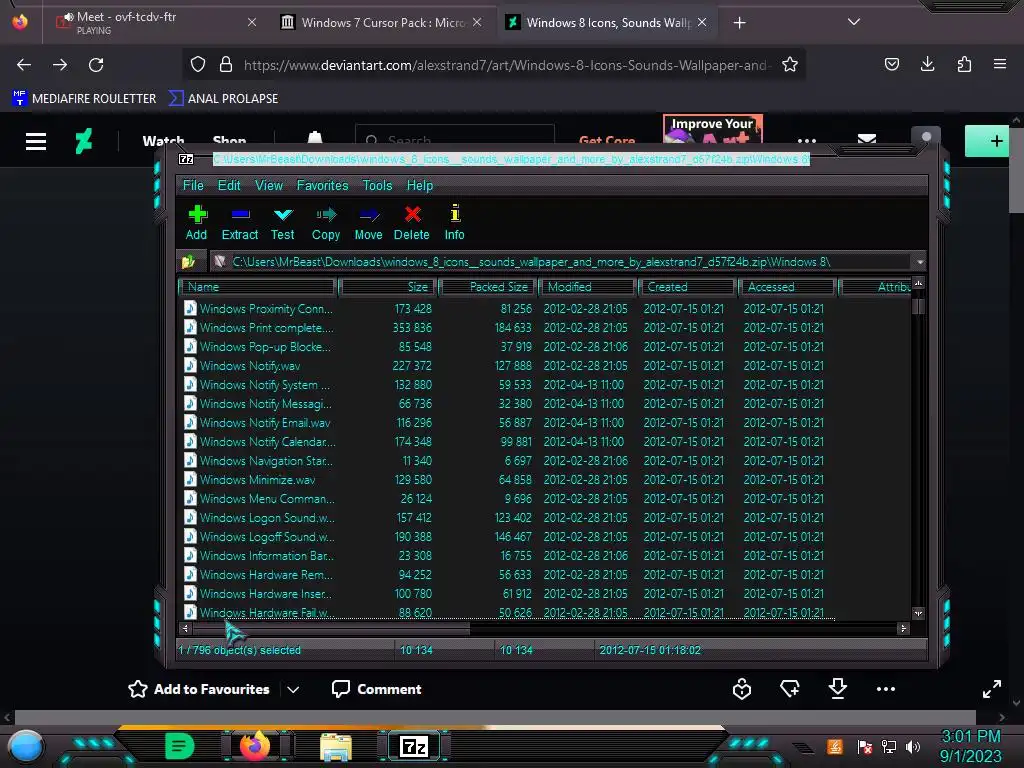
Task: Open a new browser tab
Action: [x=739, y=23]
